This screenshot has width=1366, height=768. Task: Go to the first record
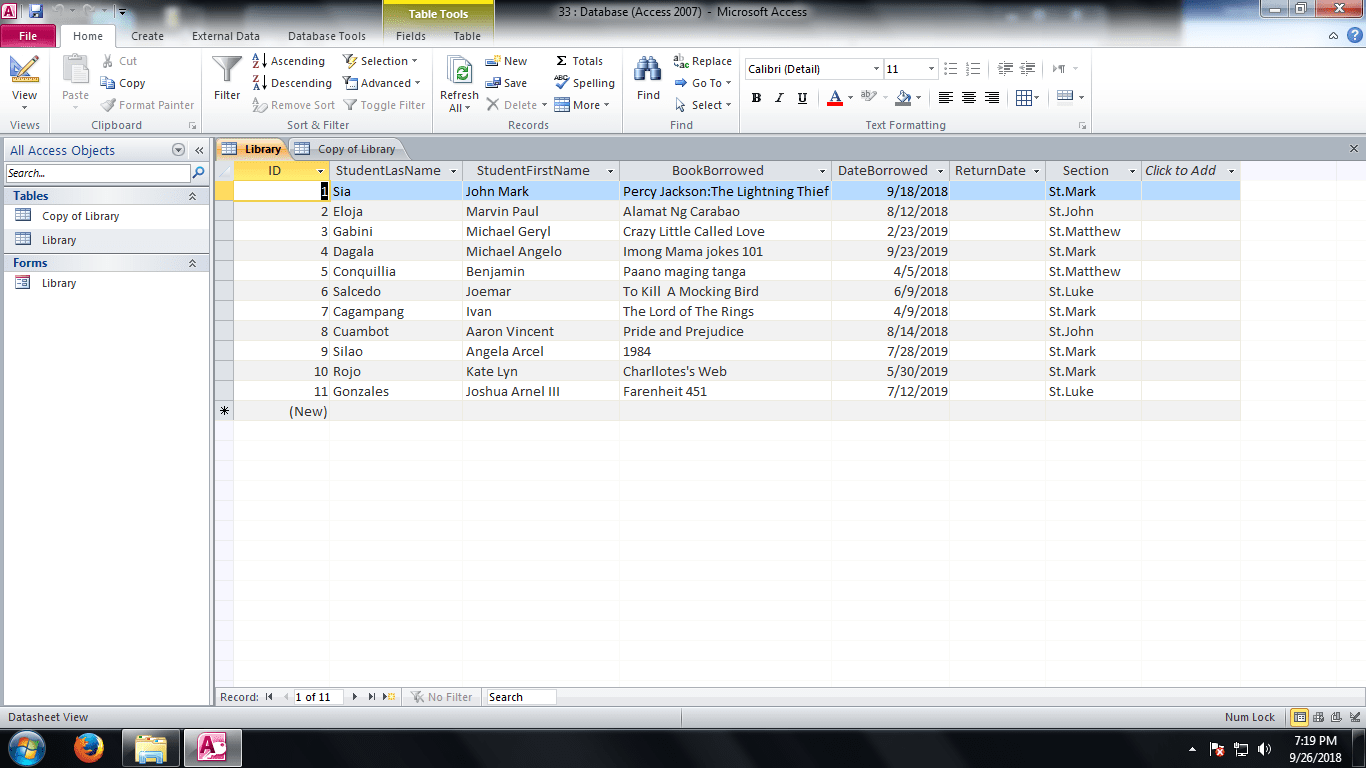269,697
